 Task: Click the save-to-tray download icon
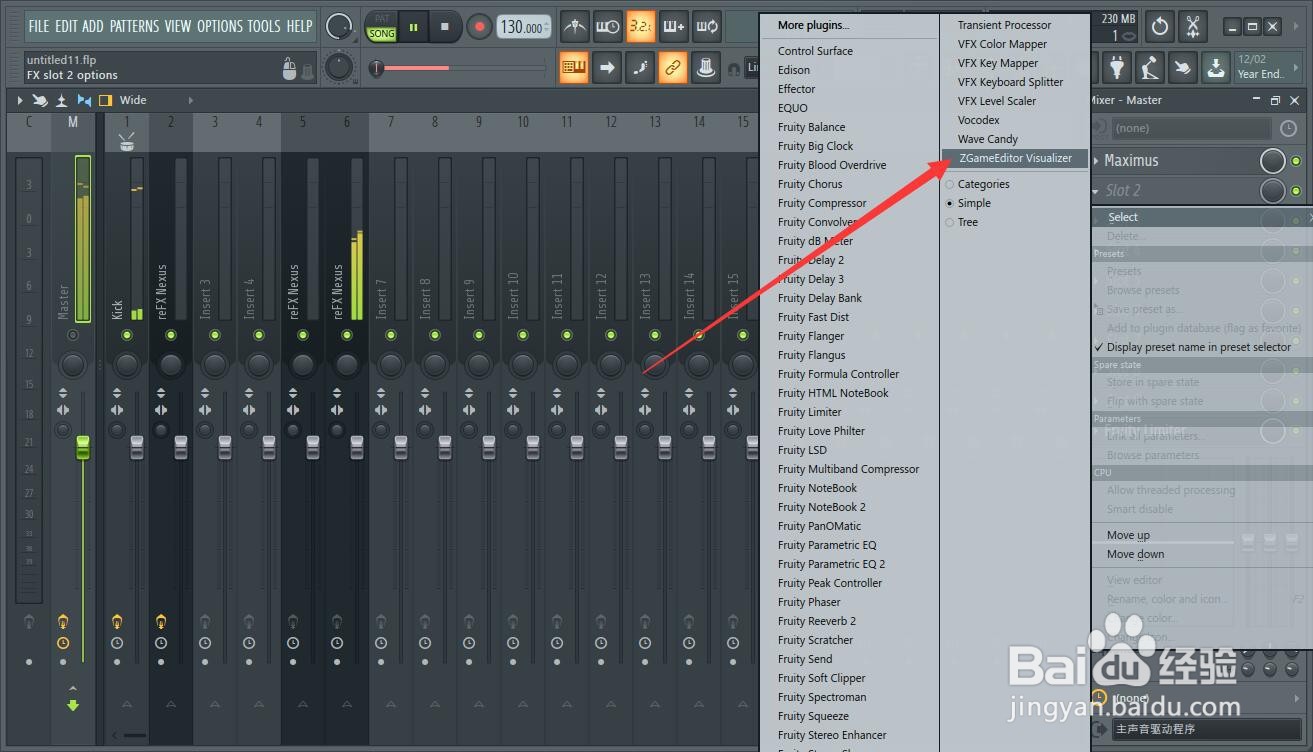(x=1216, y=68)
